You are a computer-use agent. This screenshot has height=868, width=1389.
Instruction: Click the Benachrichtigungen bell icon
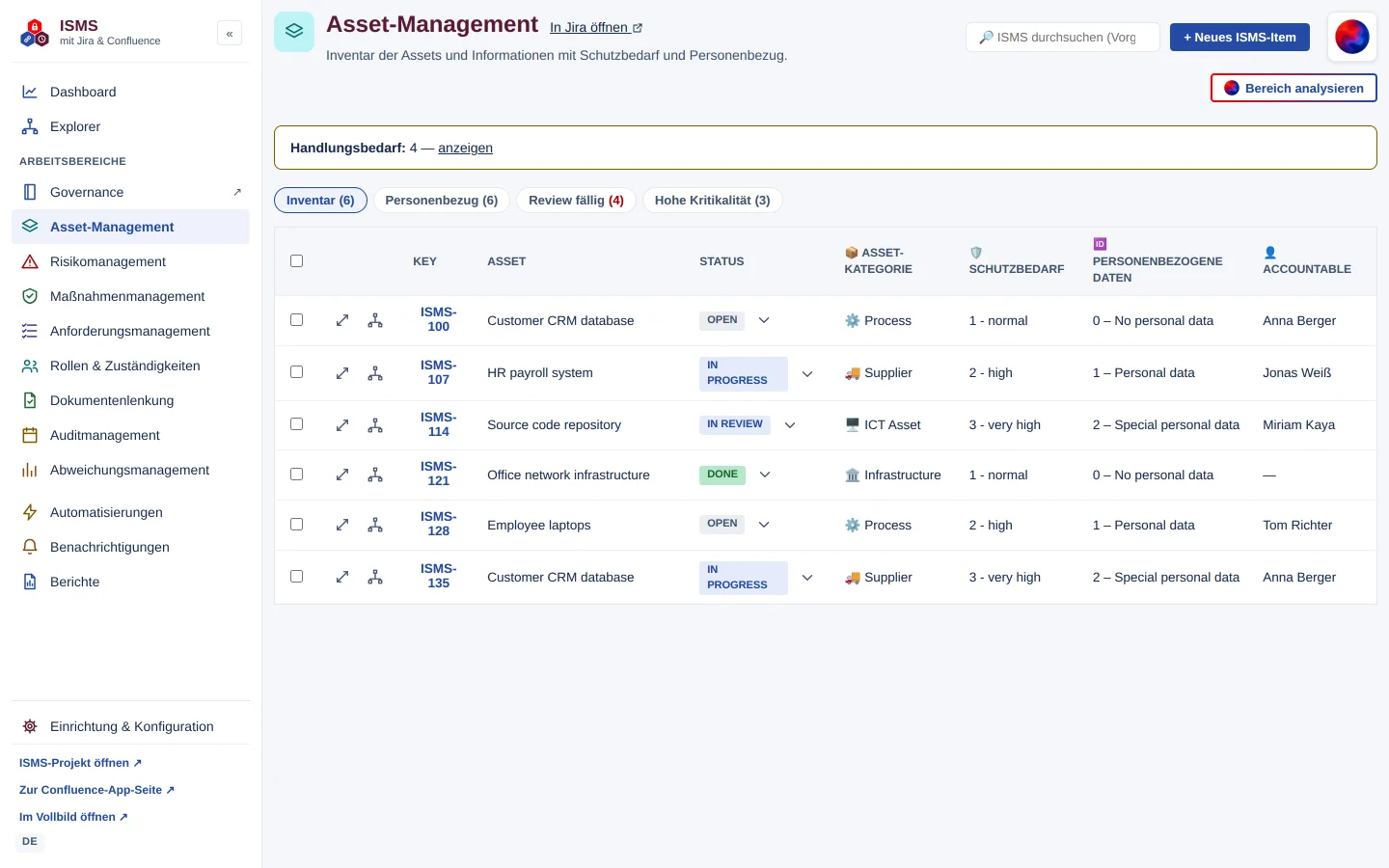pyautogui.click(x=30, y=547)
